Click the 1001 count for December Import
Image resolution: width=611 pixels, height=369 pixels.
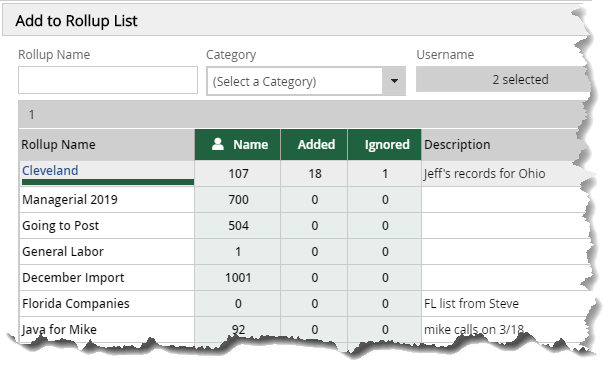238,277
